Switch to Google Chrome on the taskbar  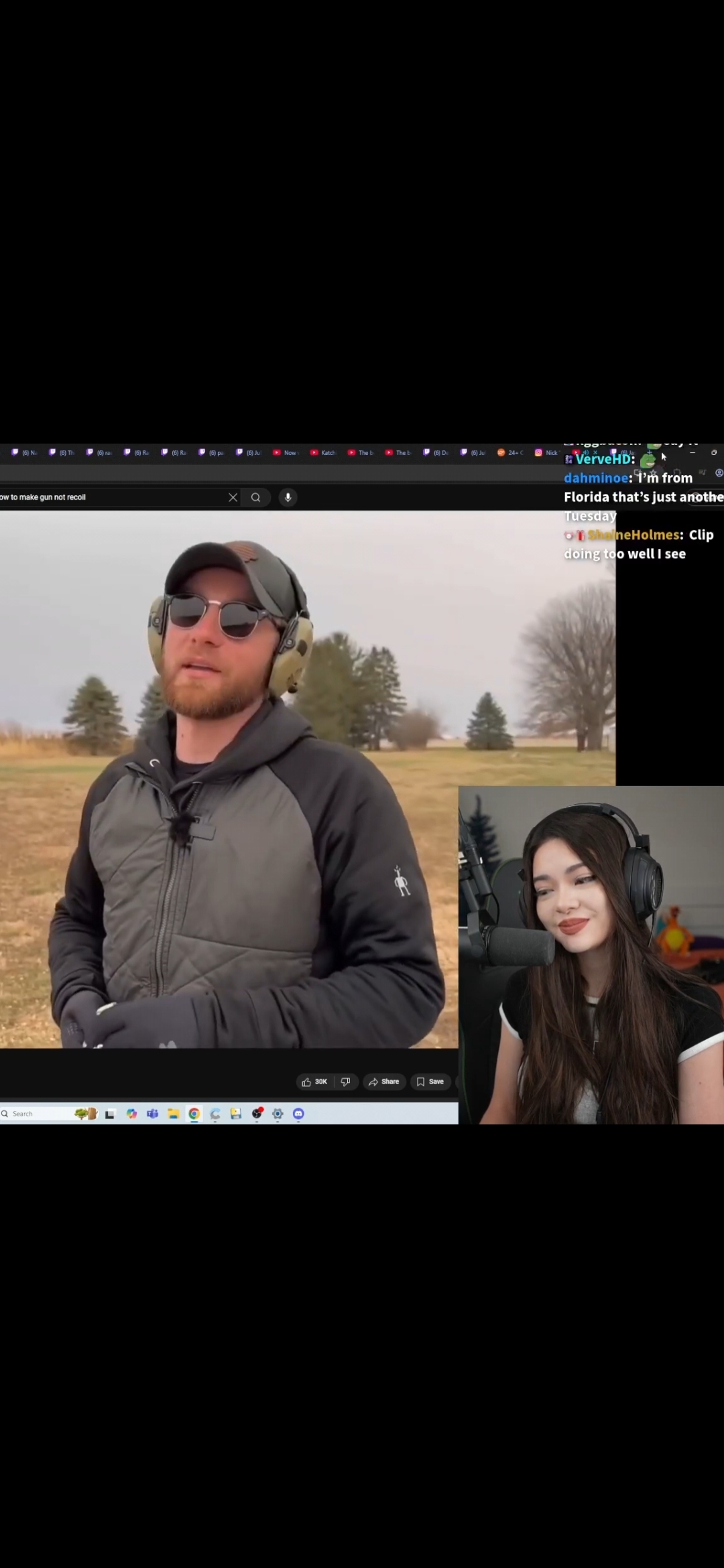pos(194,1114)
